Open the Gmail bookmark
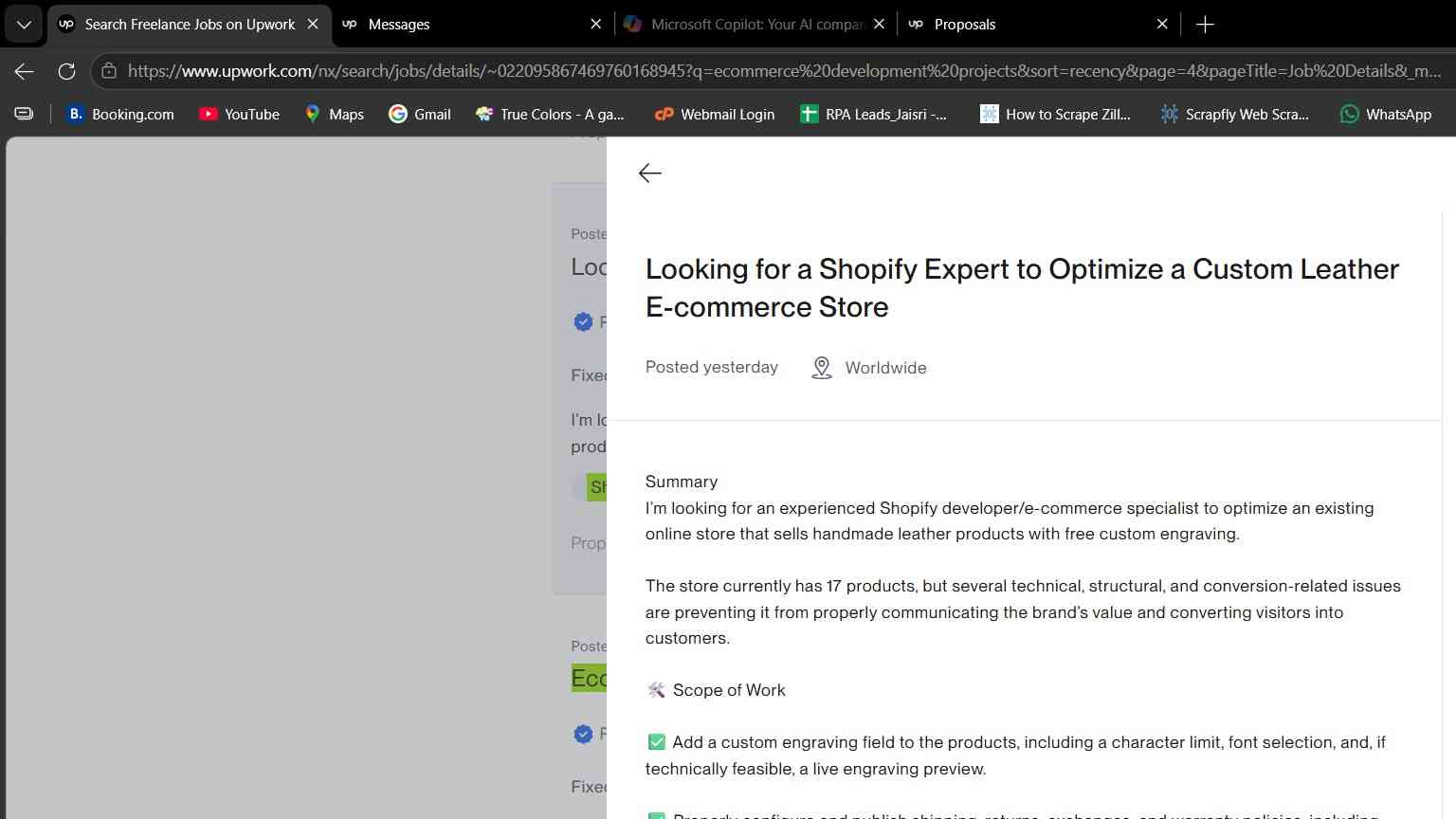Viewport: 1456px width, 819px height. [419, 114]
